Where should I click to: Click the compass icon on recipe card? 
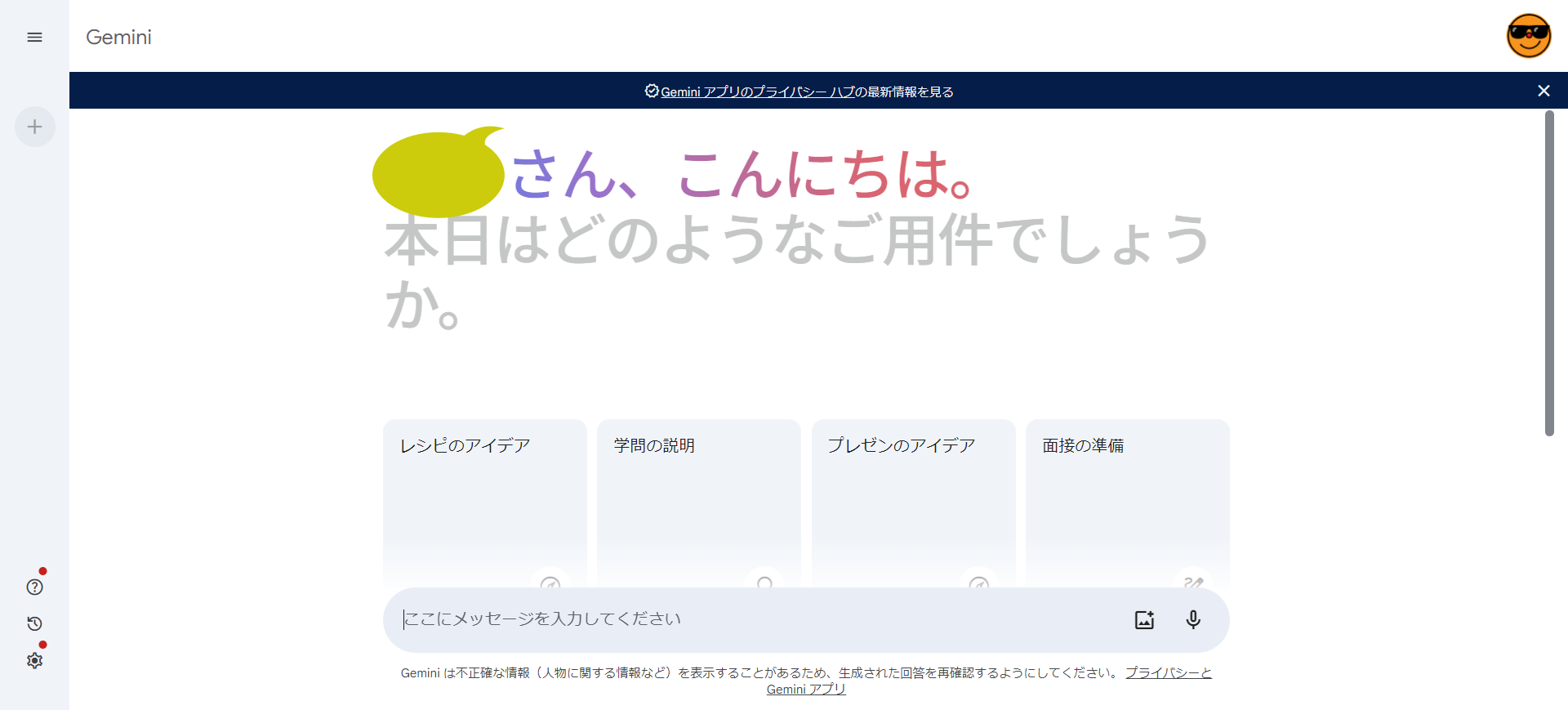click(x=550, y=582)
